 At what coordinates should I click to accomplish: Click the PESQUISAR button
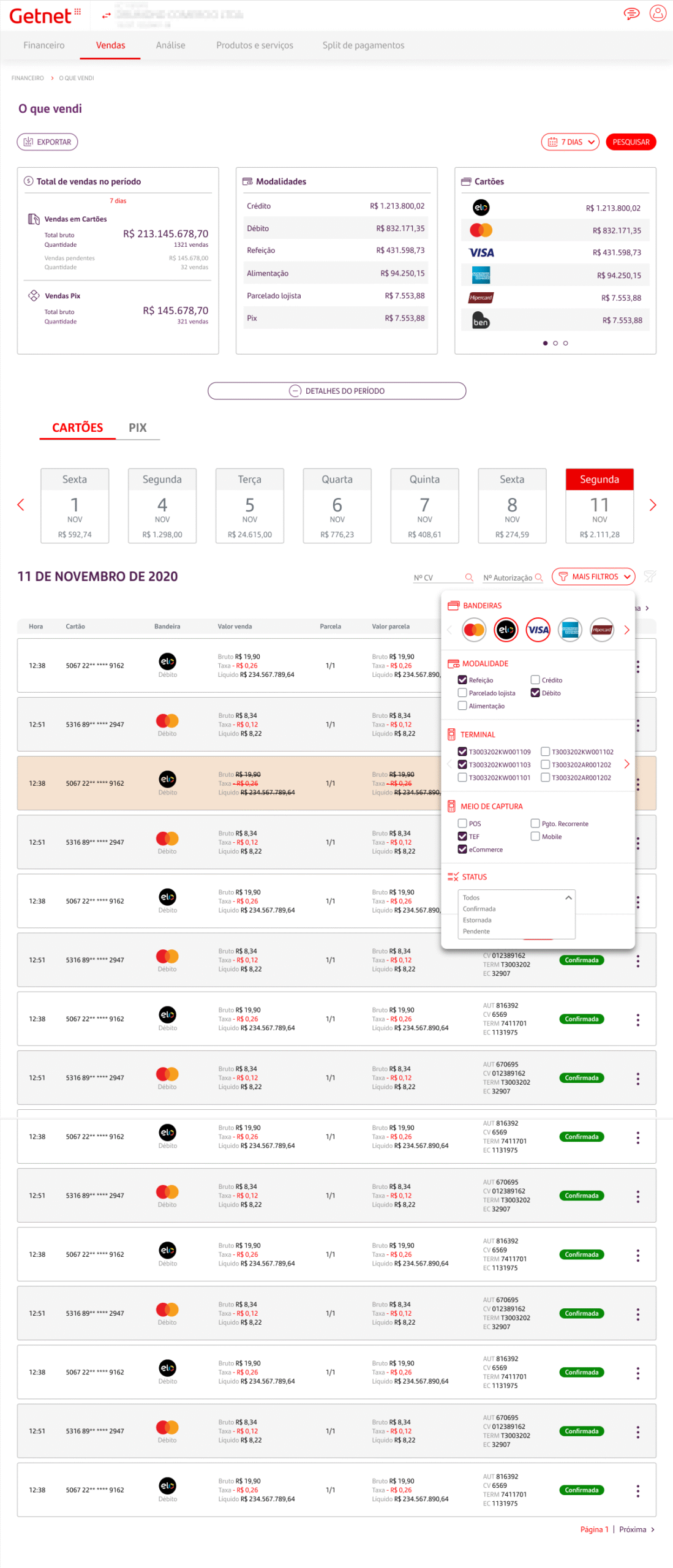coord(630,141)
